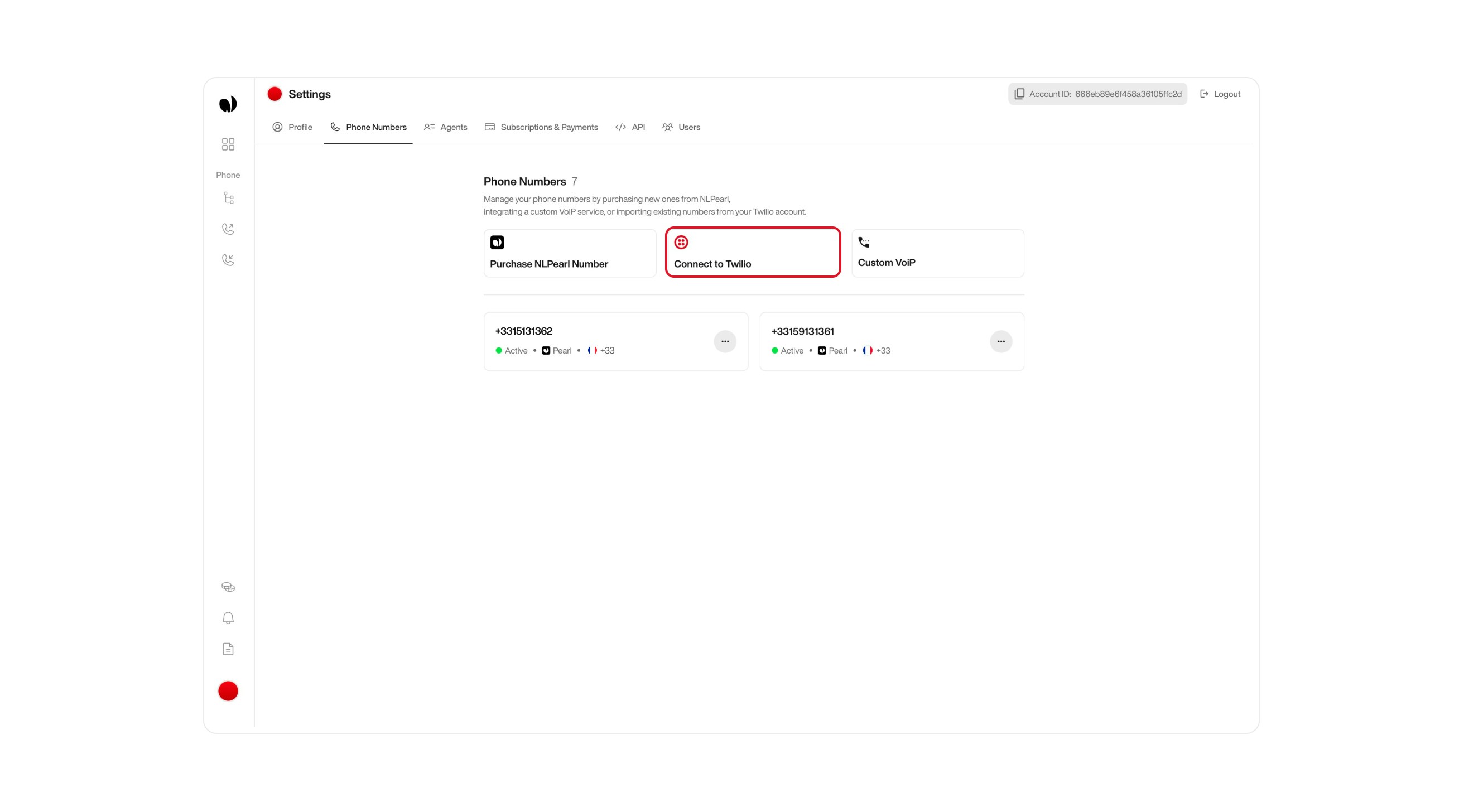
Task: Open notifications bell icon
Action: coord(228,618)
